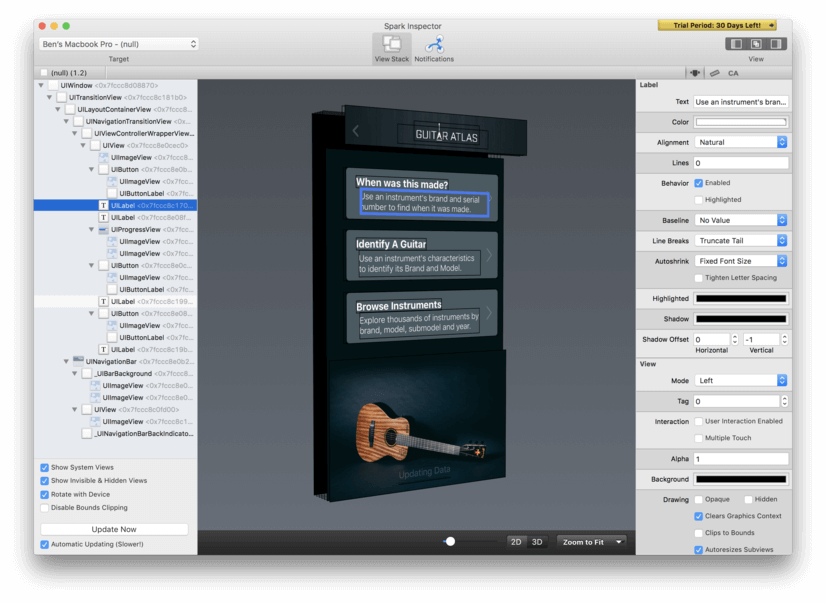The width and height of the screenshot is (826, 603).
Task: Toggle the left sidebar pane icon
Action: (736, 44)
